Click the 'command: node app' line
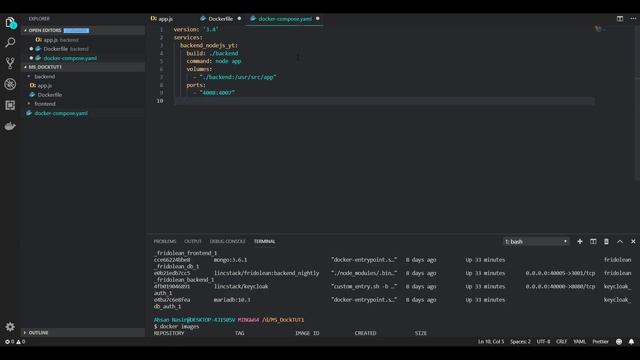 [214, 61]
